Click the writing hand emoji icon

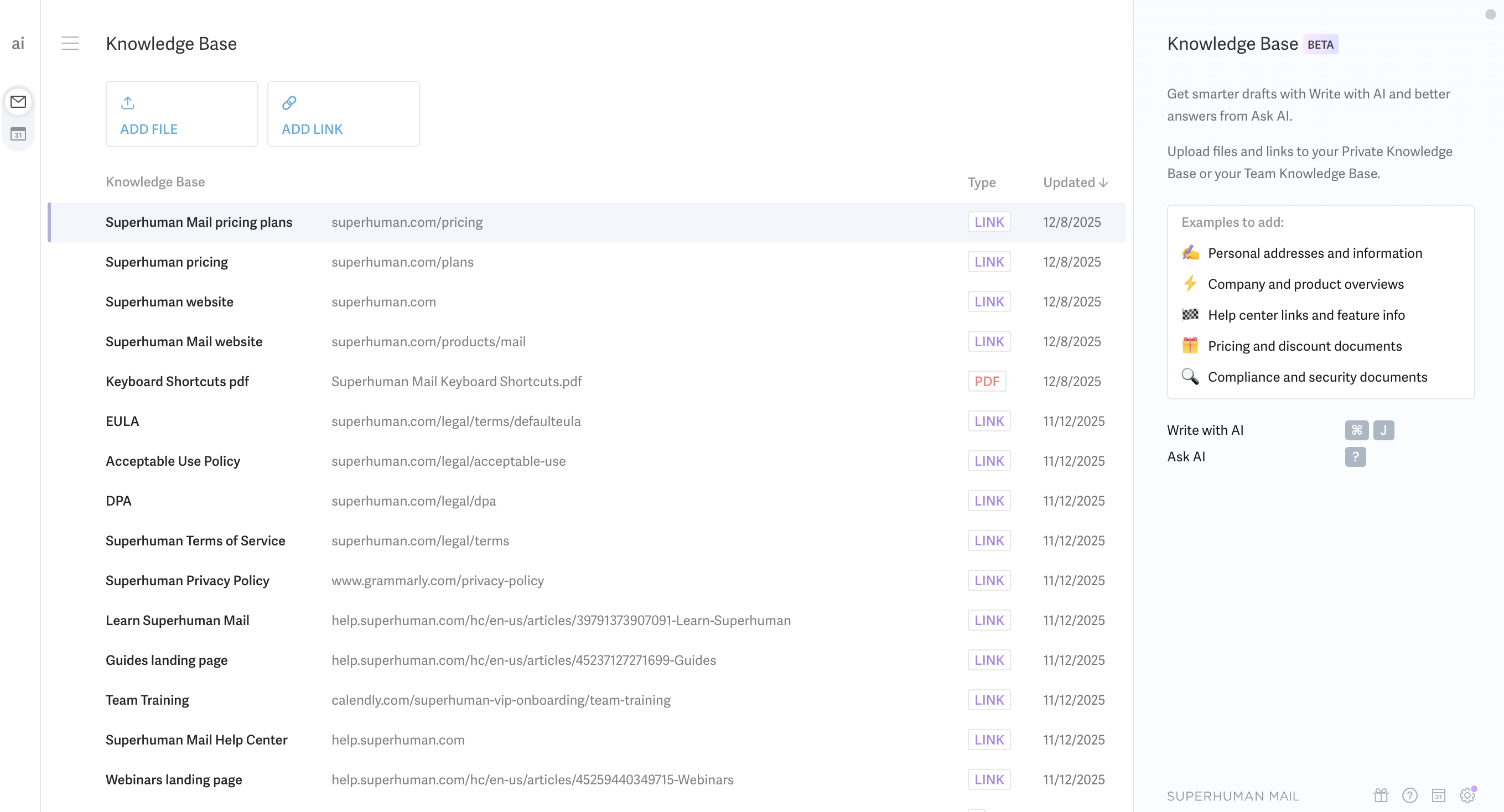pos(1190,253)
